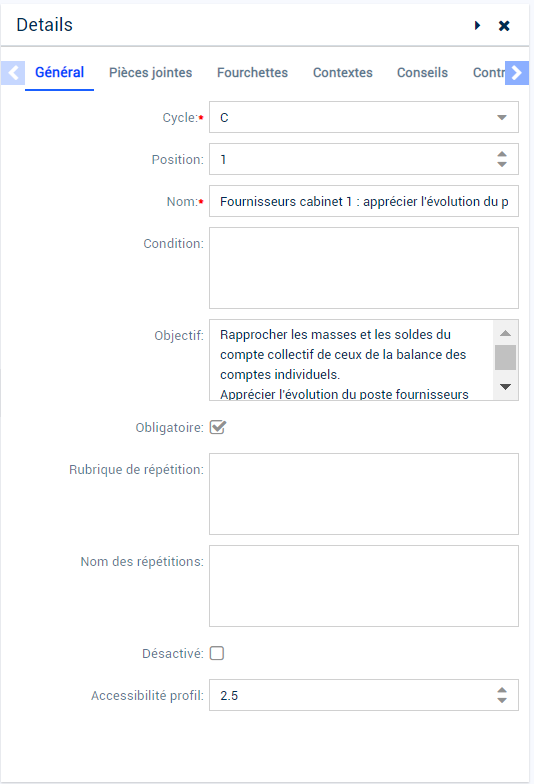Open the Fourchettes tab

(252, 72)
